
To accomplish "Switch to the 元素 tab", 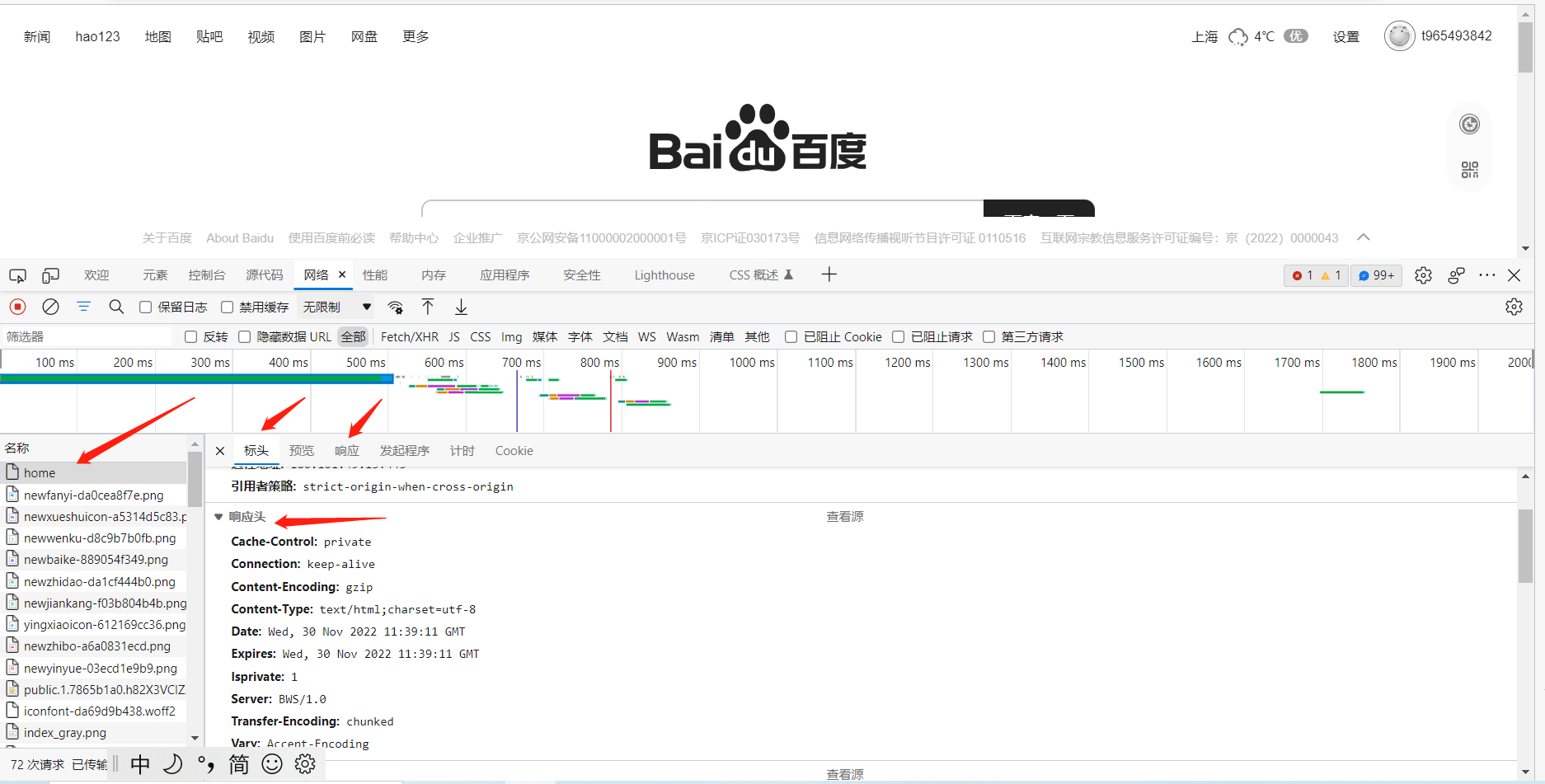I will [x=155, y=275].
